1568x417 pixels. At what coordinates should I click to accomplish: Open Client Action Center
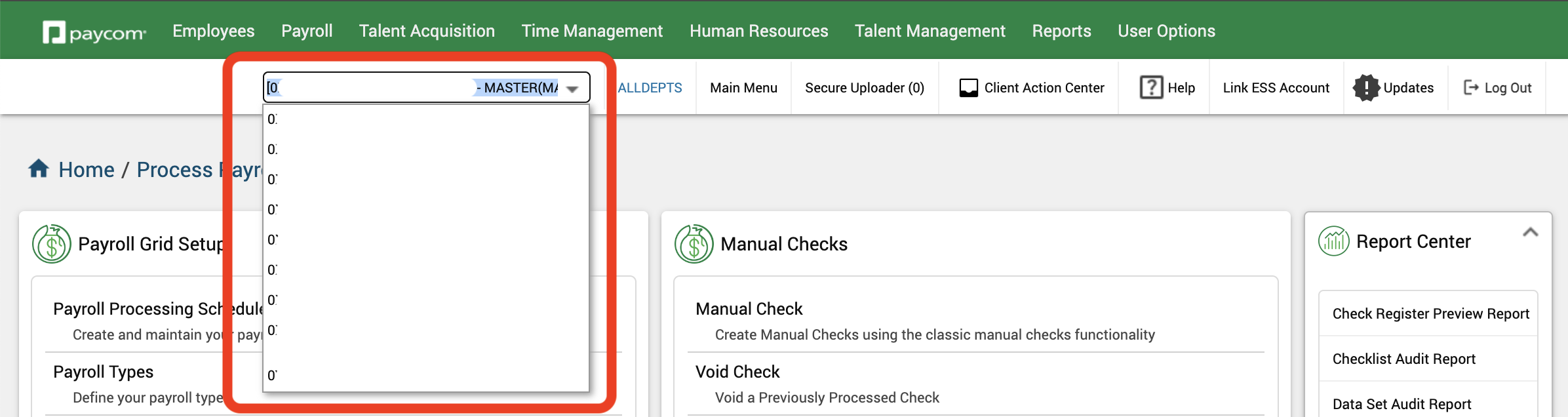[1044, 88]
